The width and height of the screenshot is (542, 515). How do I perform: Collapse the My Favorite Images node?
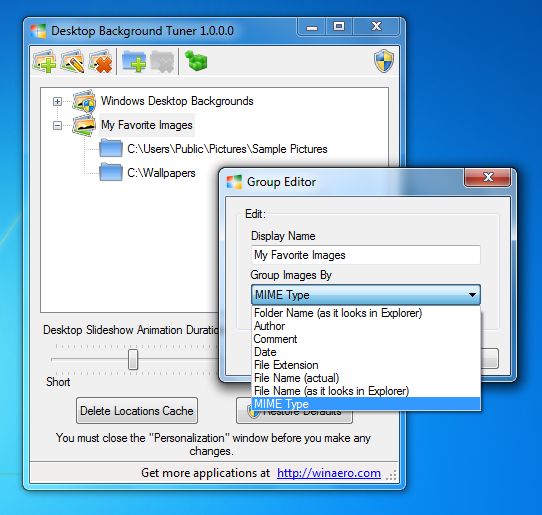tap(57, 125)
